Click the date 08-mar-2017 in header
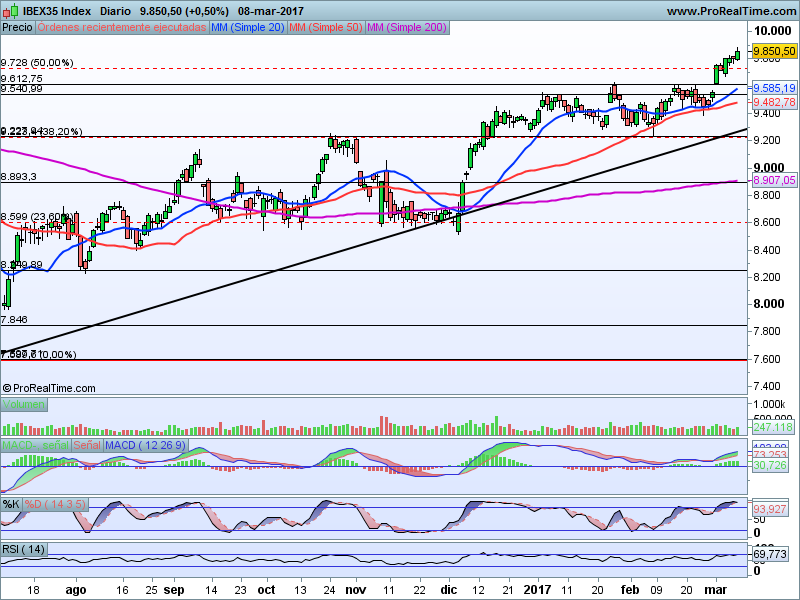The image size is (800, 600). [270, 11]
